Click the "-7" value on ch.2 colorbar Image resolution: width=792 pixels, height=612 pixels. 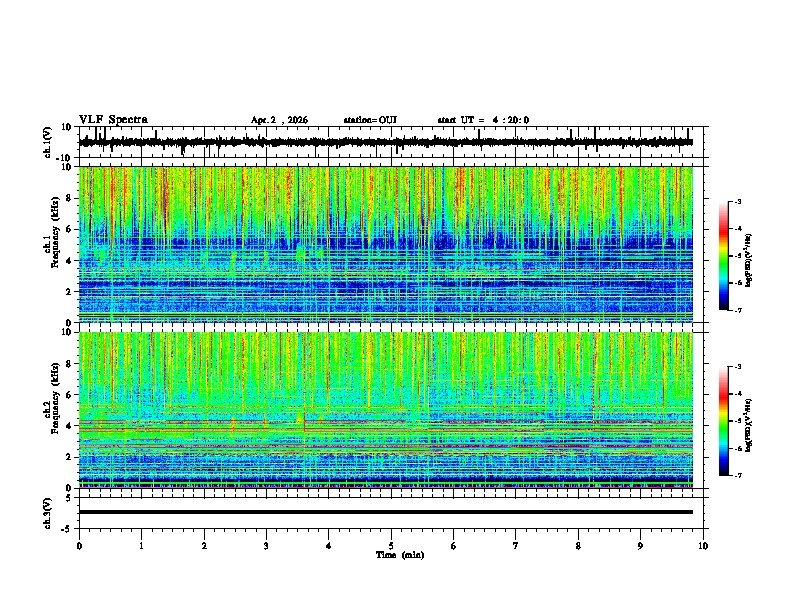[x=737, y=475]
